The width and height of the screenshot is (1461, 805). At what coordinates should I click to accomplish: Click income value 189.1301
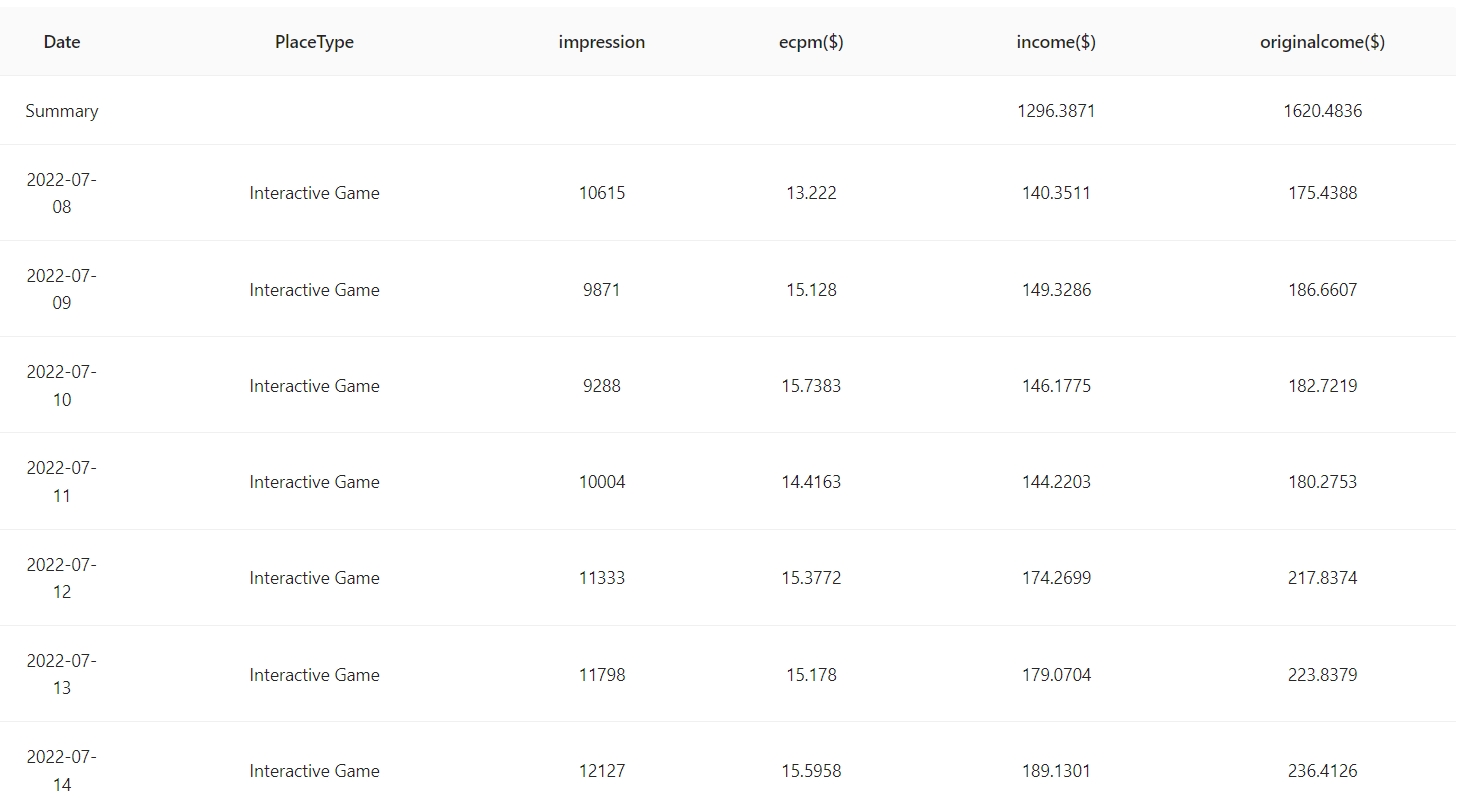click(x=1056, y=771)
